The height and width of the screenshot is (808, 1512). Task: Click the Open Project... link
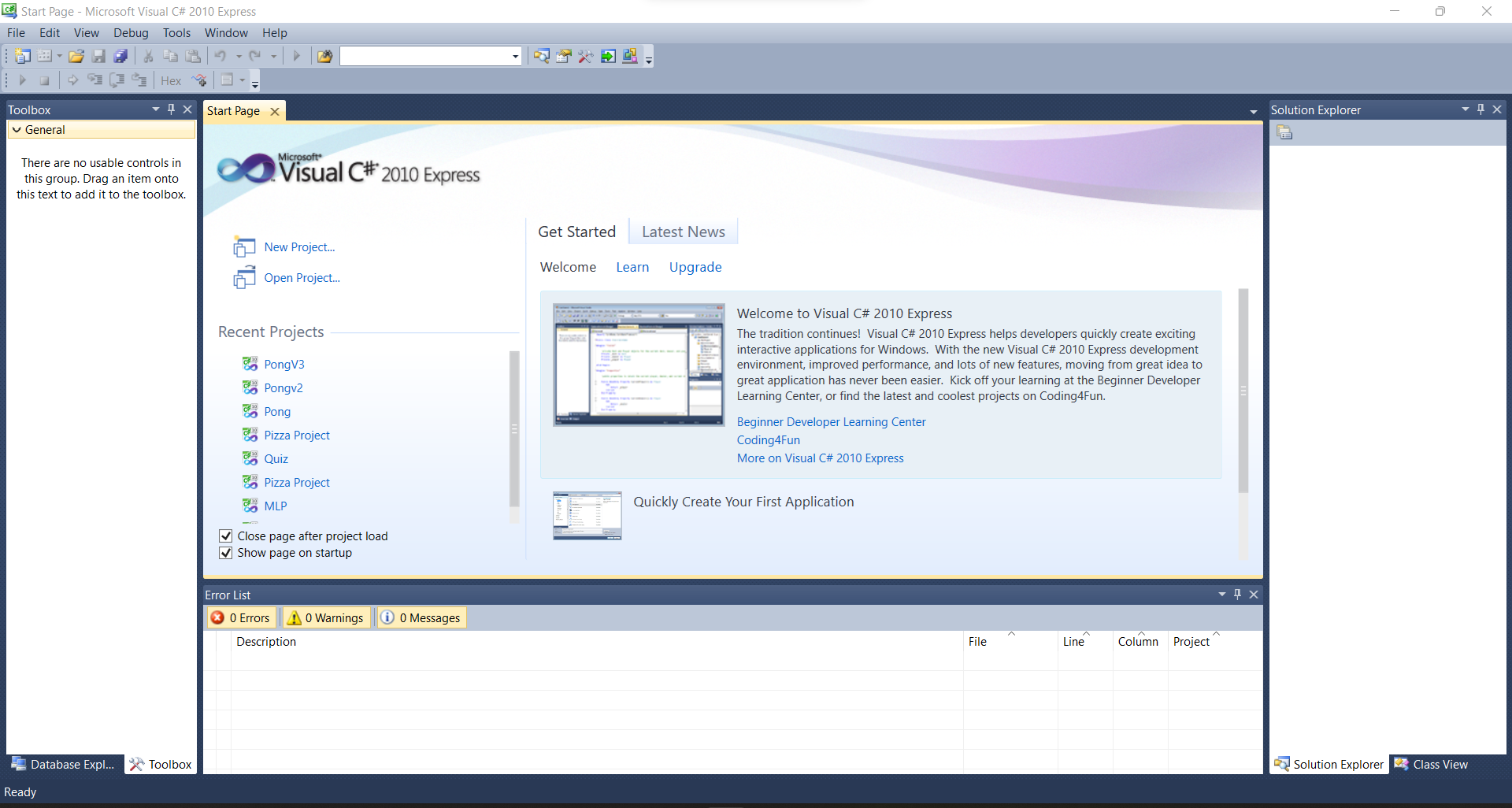point(302,278)
